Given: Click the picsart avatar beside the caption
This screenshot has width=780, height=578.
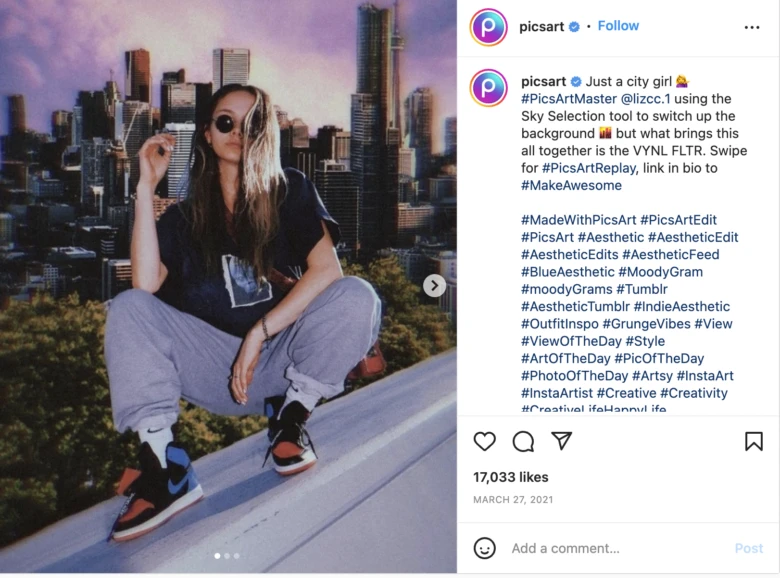Looking at the screenshot, I should [x=488, y=88].
